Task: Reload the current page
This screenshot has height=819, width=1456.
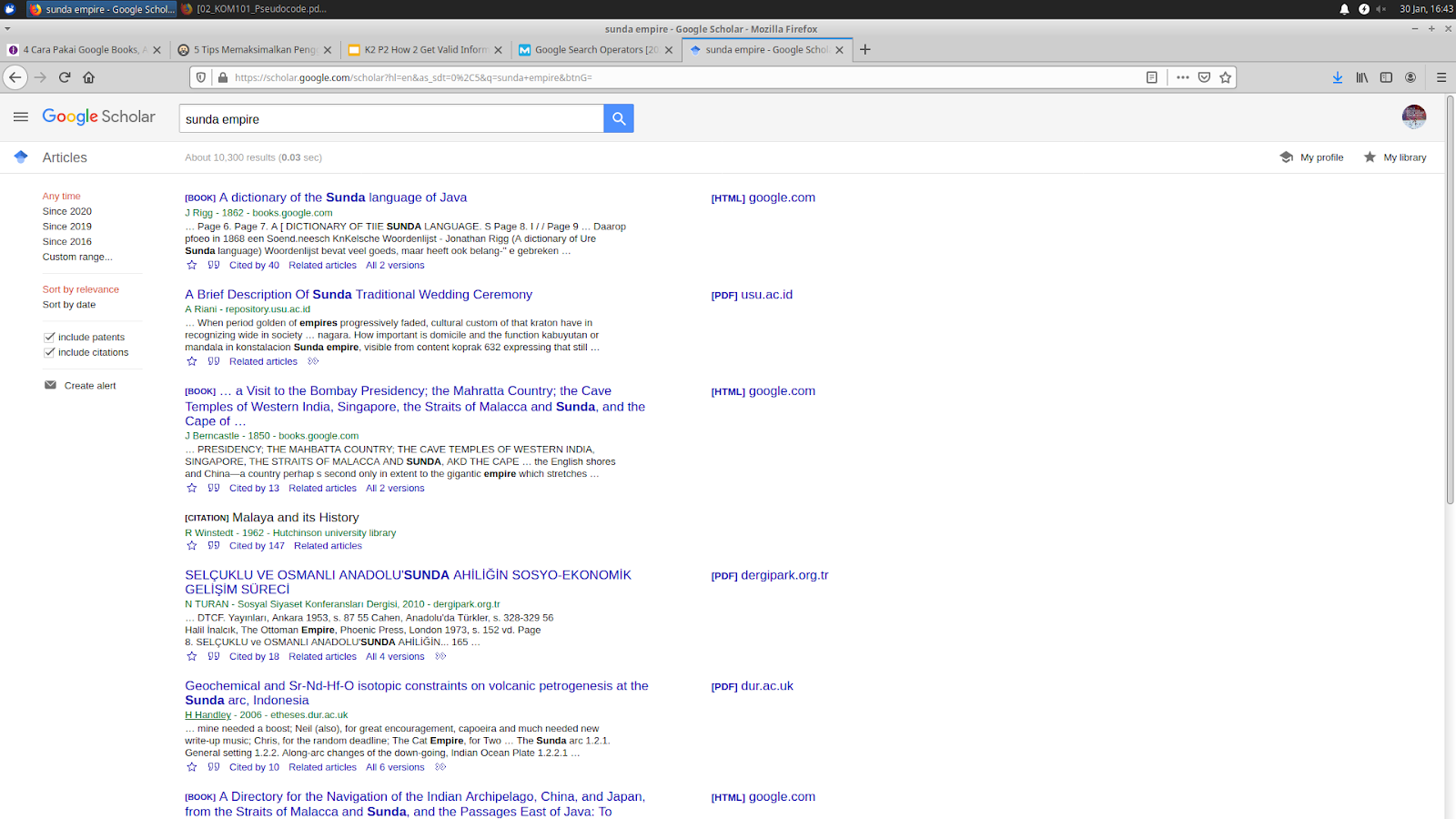Action: tap(65, 77)
